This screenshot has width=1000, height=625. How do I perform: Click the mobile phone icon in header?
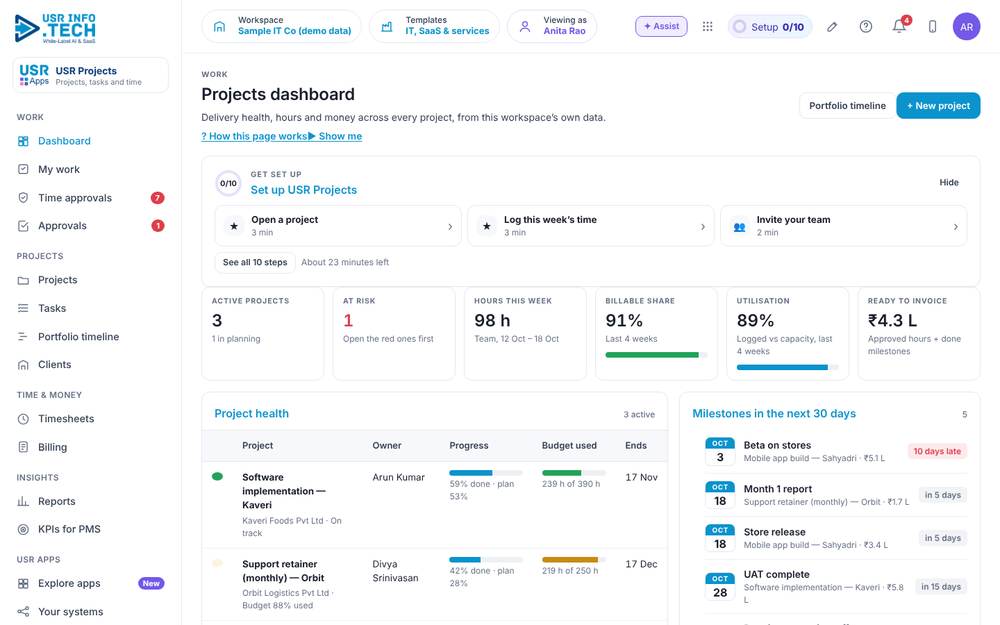(x=932, y=26)
